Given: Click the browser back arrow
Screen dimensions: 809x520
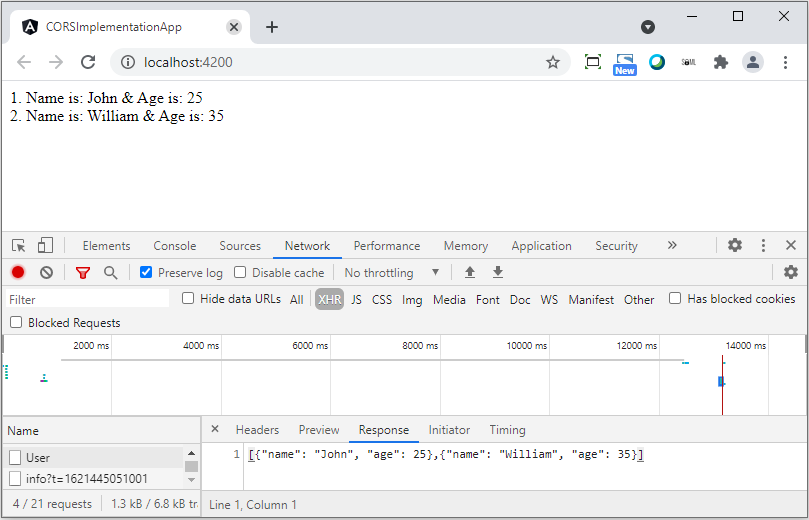Looking at the screenshot, I should coord(24,62).
